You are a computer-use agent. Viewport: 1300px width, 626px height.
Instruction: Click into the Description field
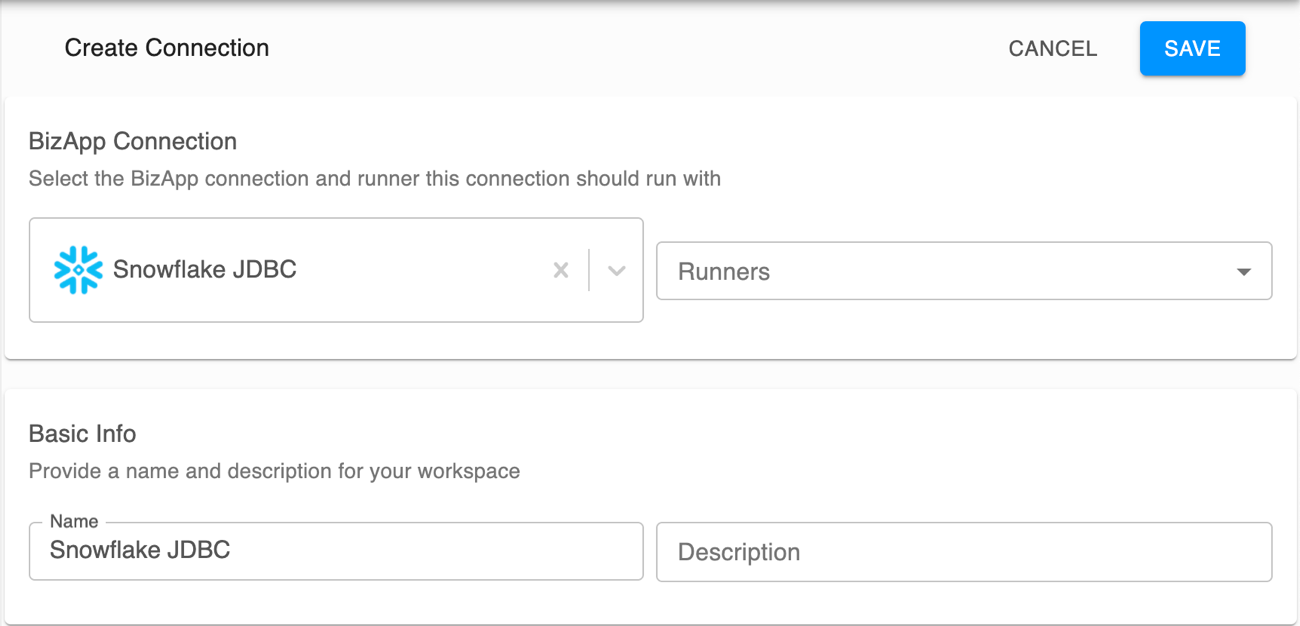click(963, 552)
